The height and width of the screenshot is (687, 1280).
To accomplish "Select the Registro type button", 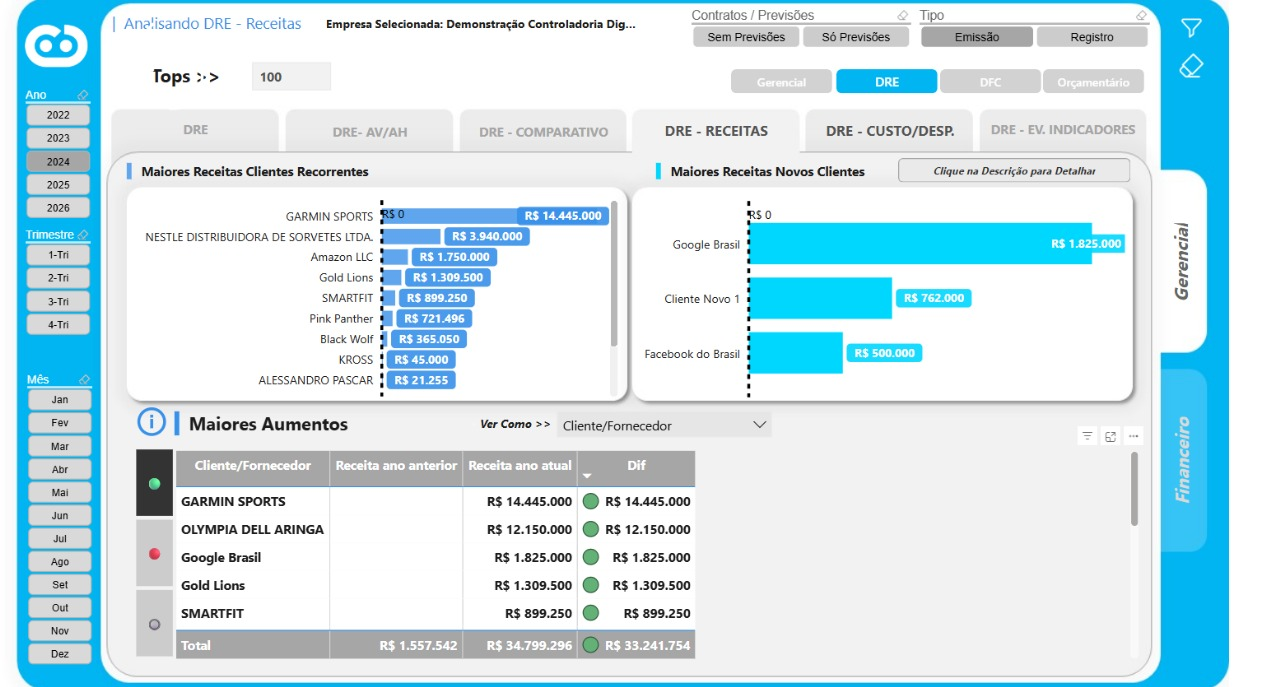I will (x=1092, y=37).
